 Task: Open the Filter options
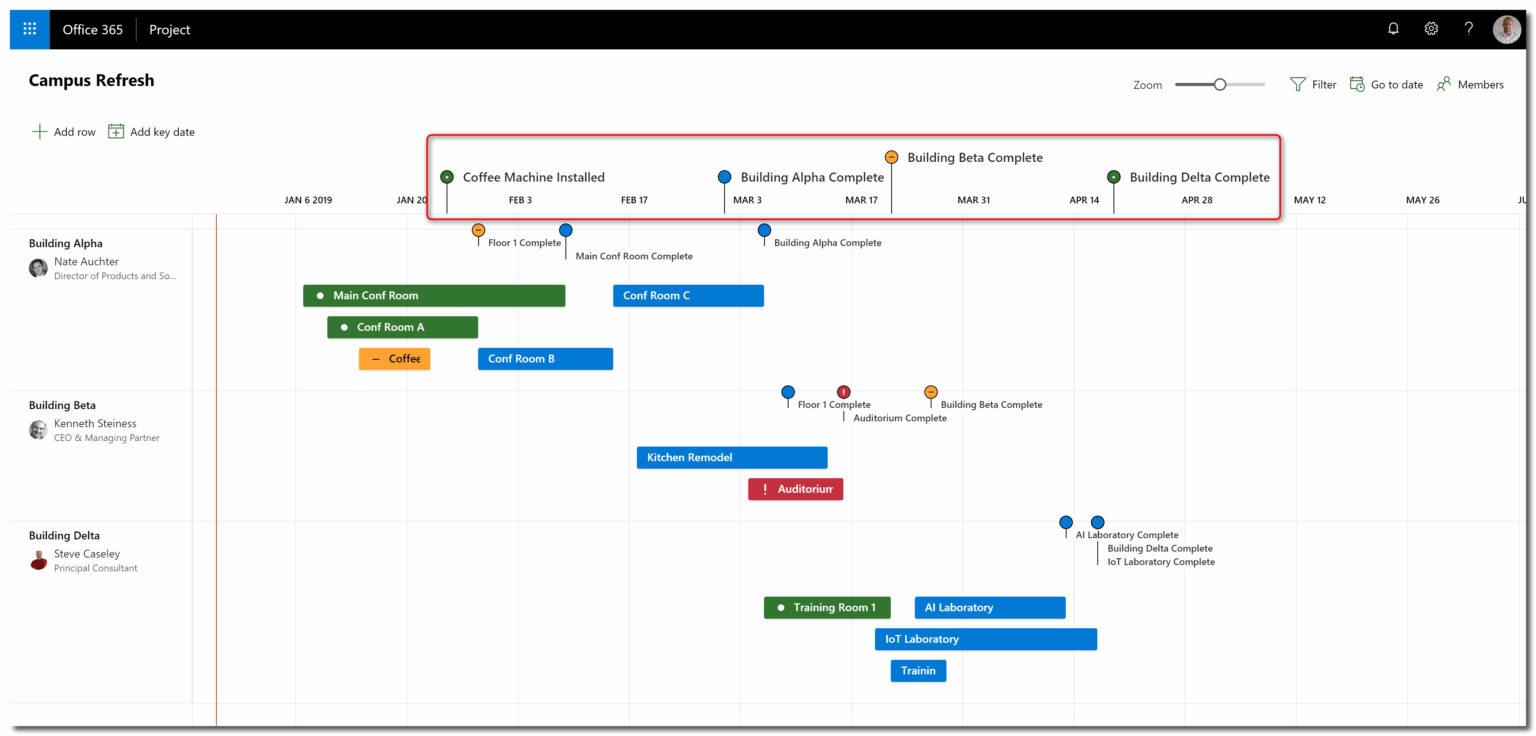tap(1312, 84)
